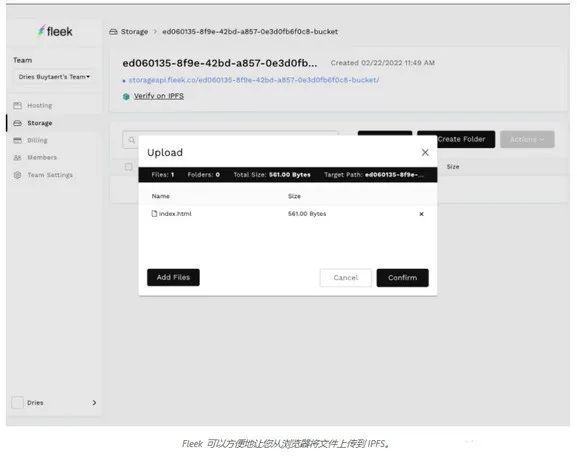Click the Created 02/22/2022 timestamp
The image size is (577, 472).
(383, 63)
